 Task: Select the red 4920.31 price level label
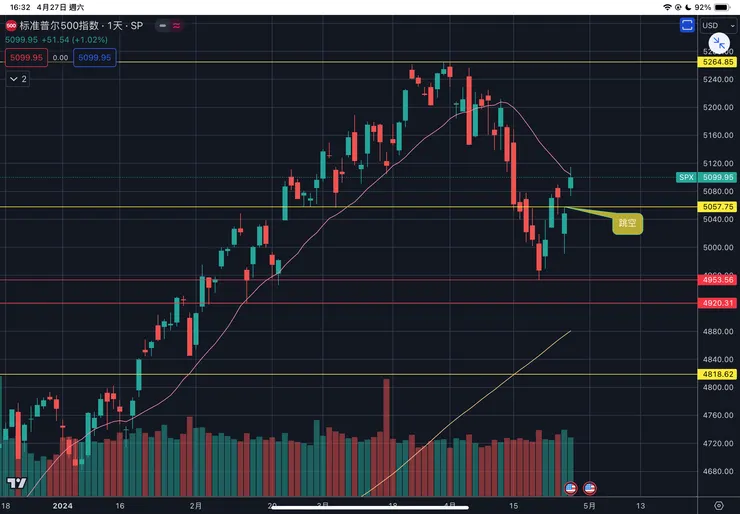click(719, 303)
